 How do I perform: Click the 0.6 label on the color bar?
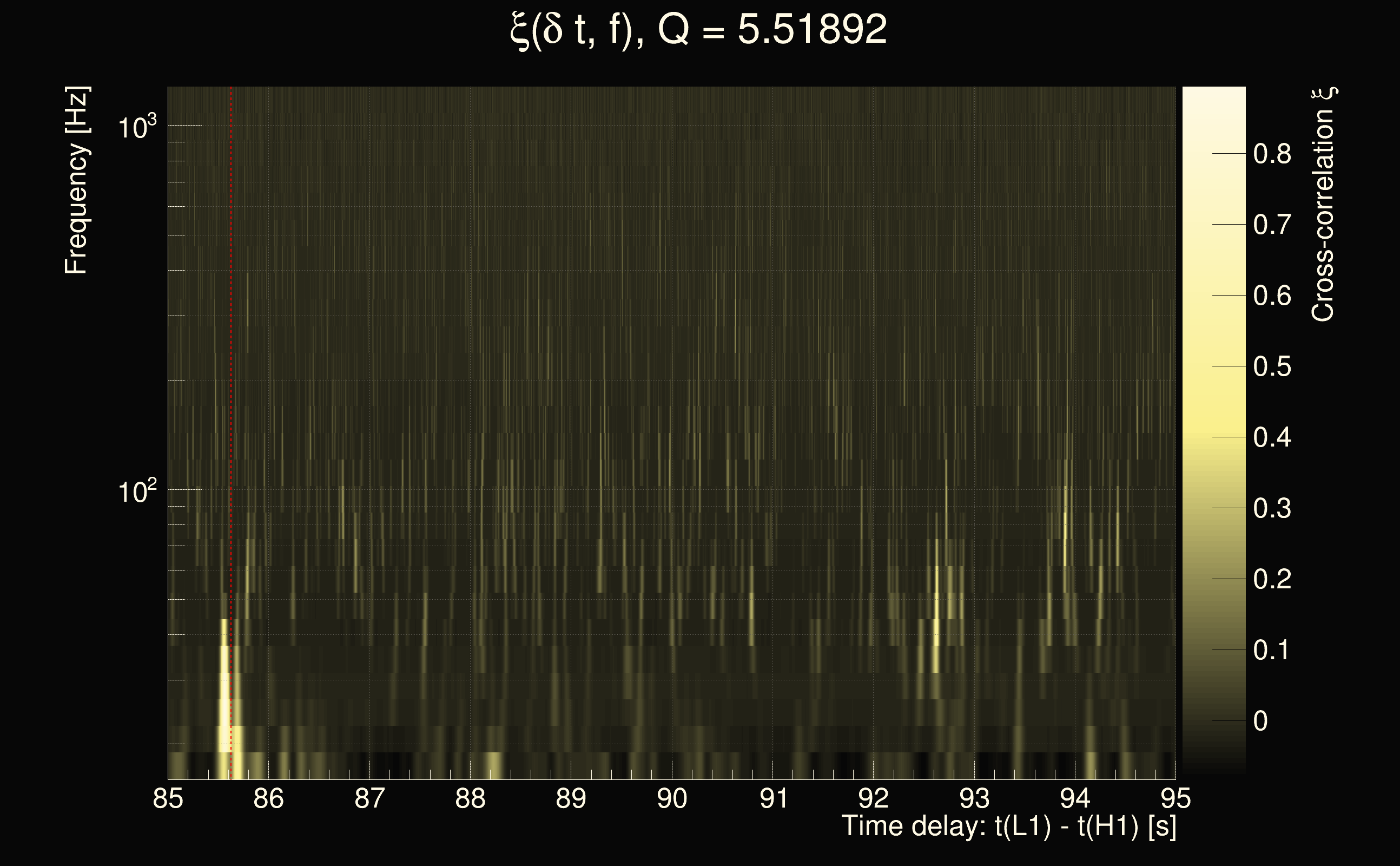(1272, 296)
